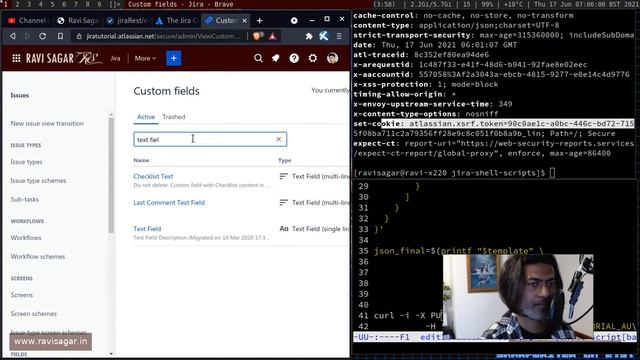Switch to the Trashed tab
640x360 pixels.
[174, 117]
